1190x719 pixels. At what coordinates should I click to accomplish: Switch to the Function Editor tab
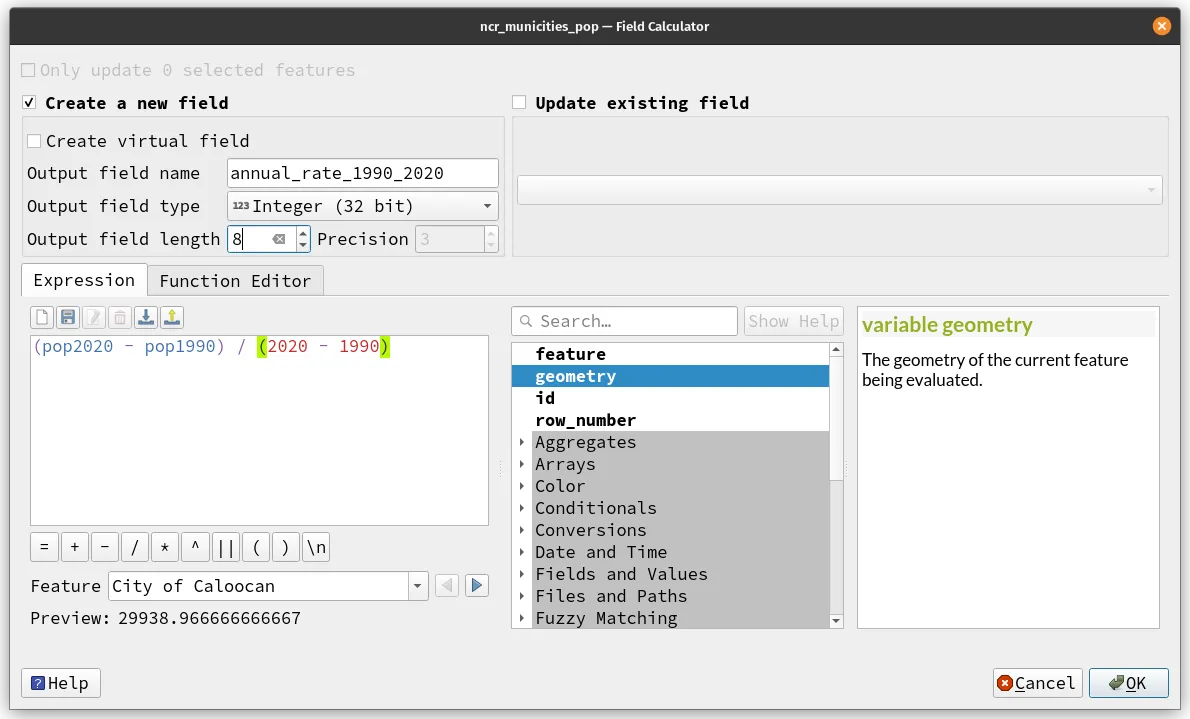(235, 281)
